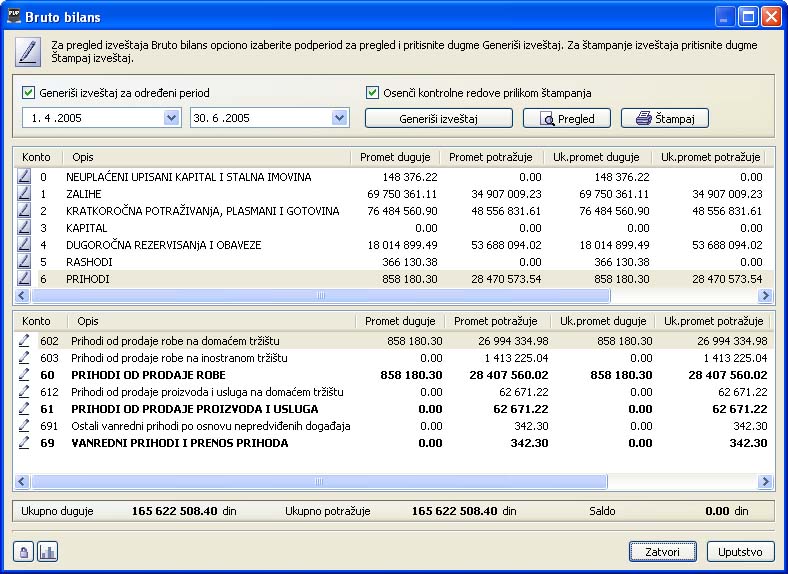Open the bar chart icon button

click(x=47, y=552)
